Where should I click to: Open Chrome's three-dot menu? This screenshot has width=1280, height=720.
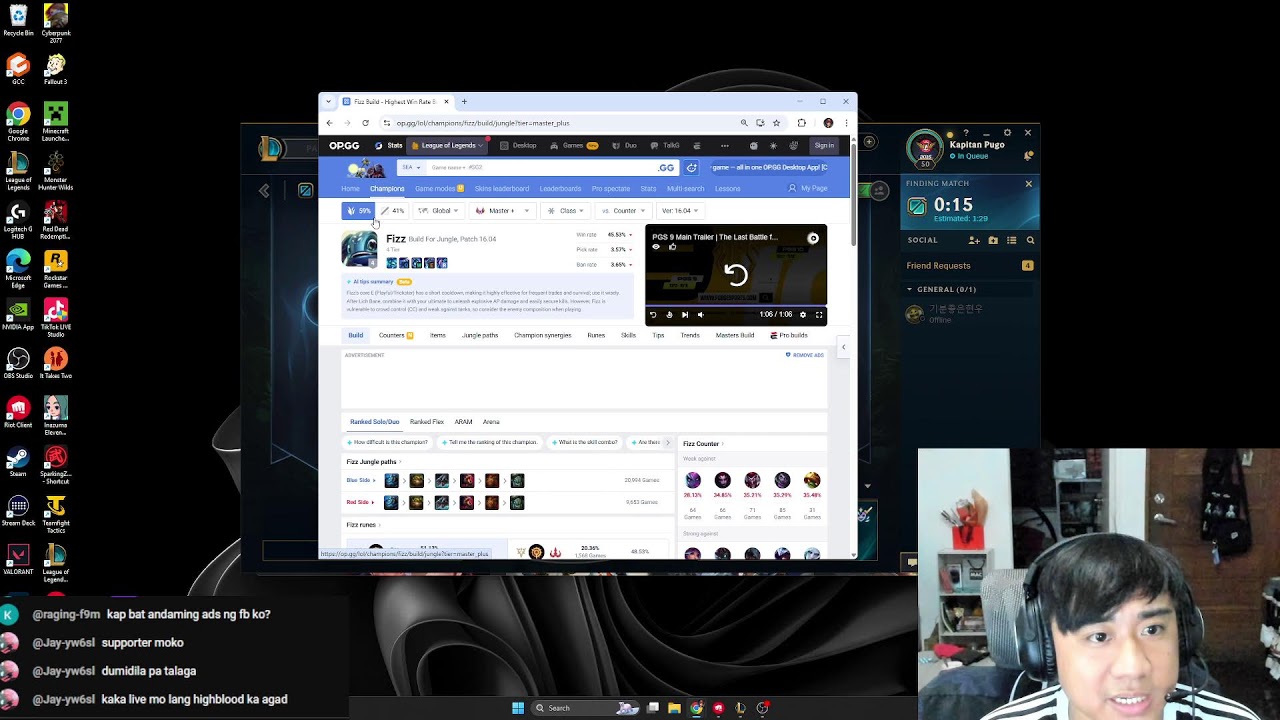click(846, 123)
